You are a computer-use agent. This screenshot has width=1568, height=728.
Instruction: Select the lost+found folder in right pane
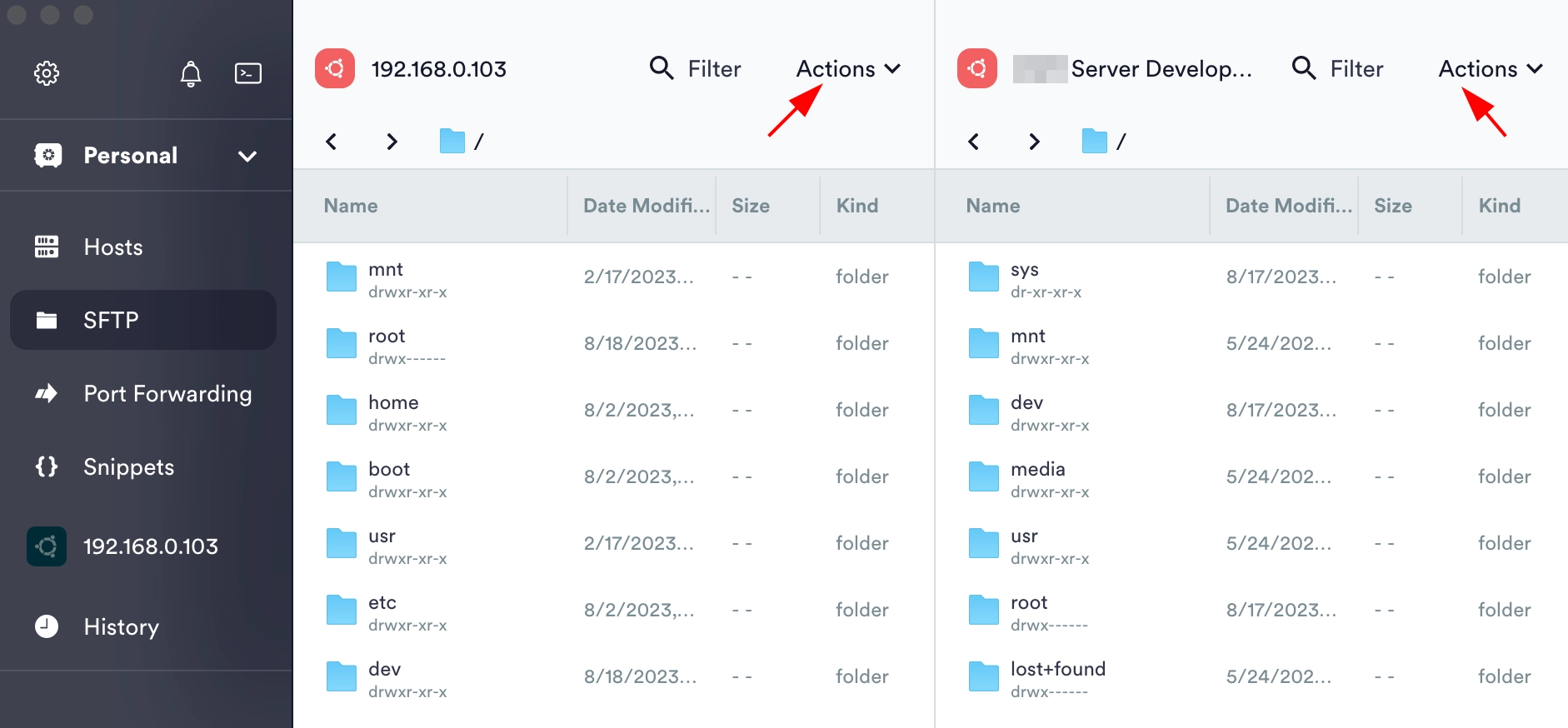coord(1057,670)
